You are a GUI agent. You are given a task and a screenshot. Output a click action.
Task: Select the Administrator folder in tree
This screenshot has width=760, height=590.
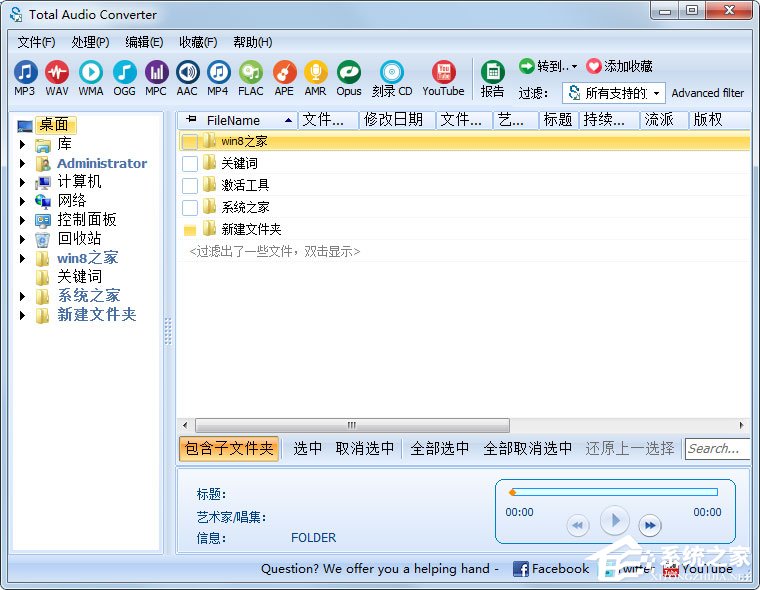tap(102, 163)
